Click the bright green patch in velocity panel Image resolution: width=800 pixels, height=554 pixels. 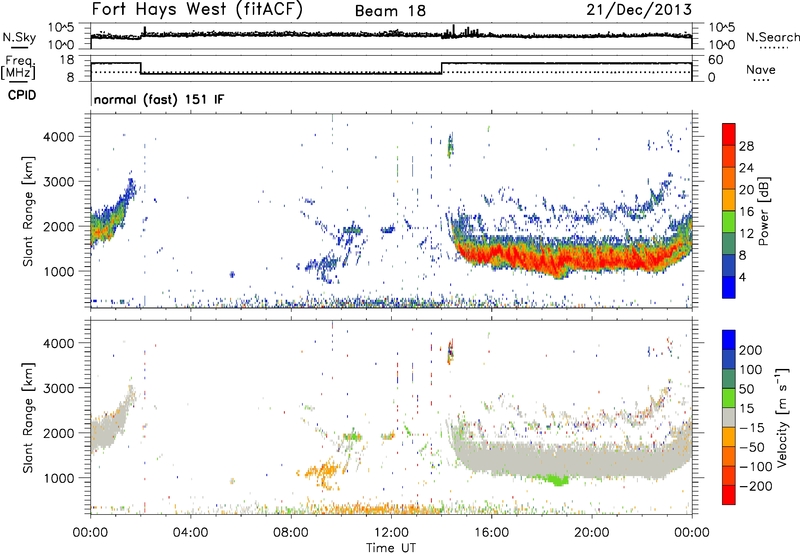(558, 480)
